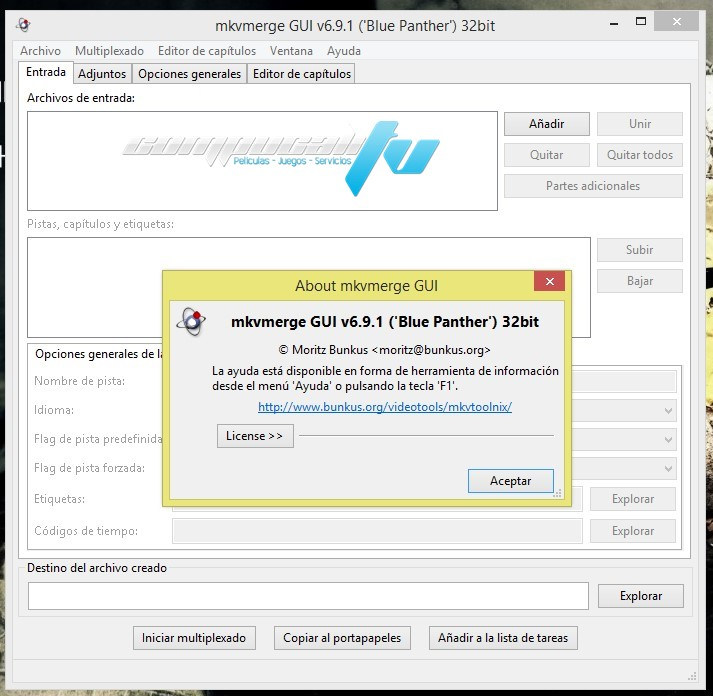The height and width of the screenshot is (696, 713).
Task: Open the Editor de capítulos menu
Action: click(207, 51)
